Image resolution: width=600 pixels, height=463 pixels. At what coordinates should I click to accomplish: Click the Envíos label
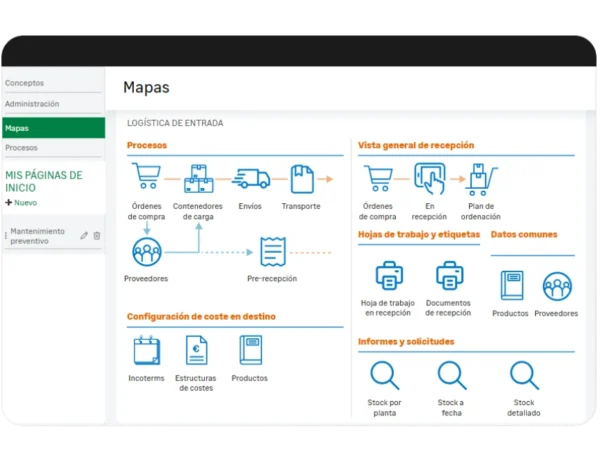[250, 206]
